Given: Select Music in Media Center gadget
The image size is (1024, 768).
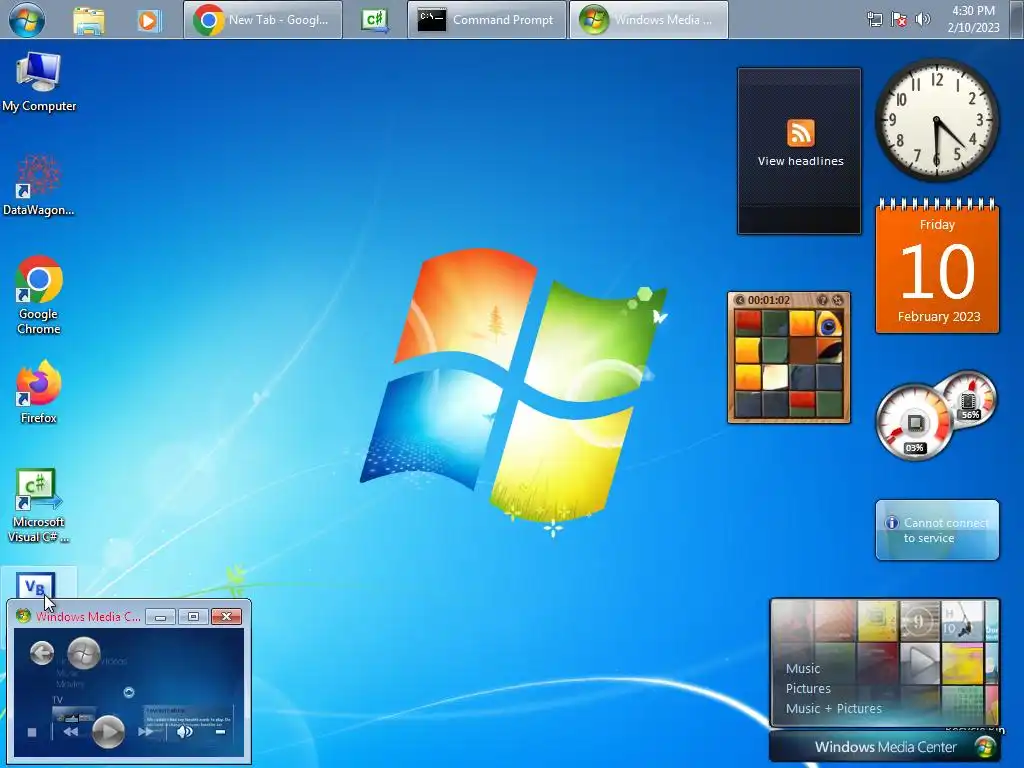Looking at the screenshot, I should click(803, 669).
